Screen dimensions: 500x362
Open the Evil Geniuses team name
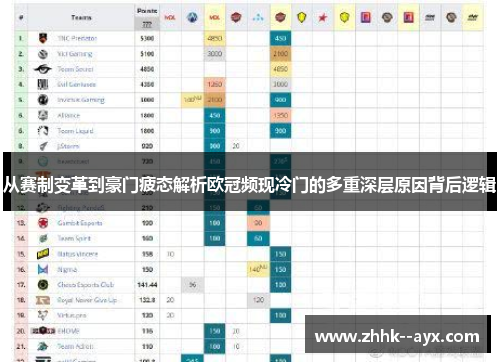tap(76, 84)
